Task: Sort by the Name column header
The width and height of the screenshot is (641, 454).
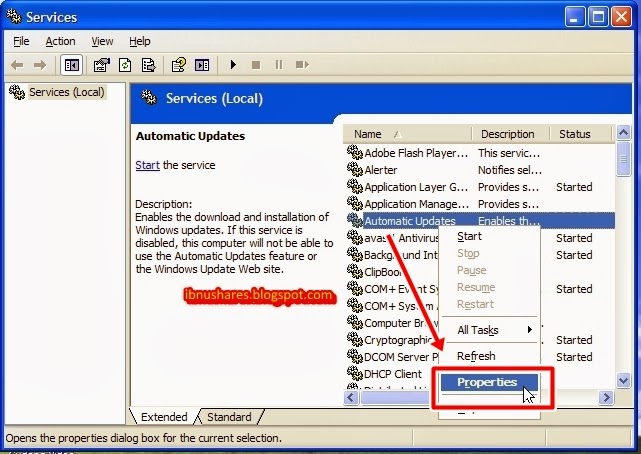Action: [x=407, y=134]
